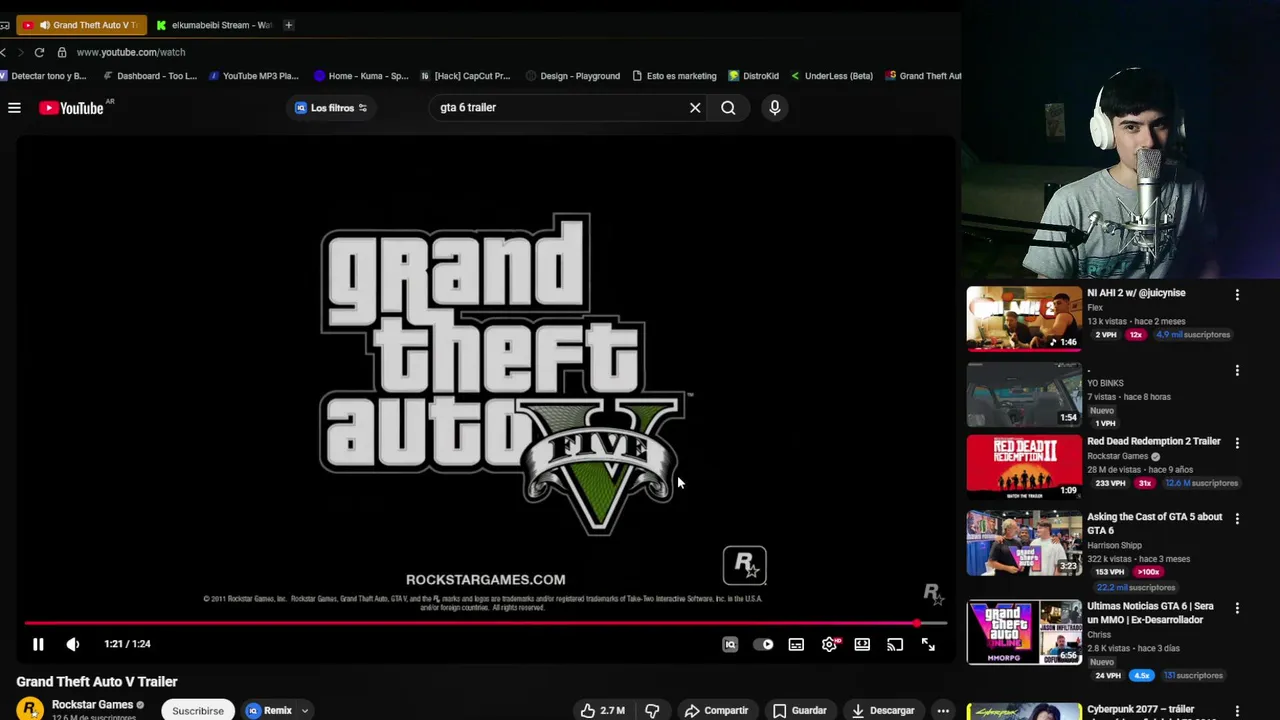Open 'Dashboard - Too L...' bookmark
The height and width of the screenshot is (720, 1280).
150,76
